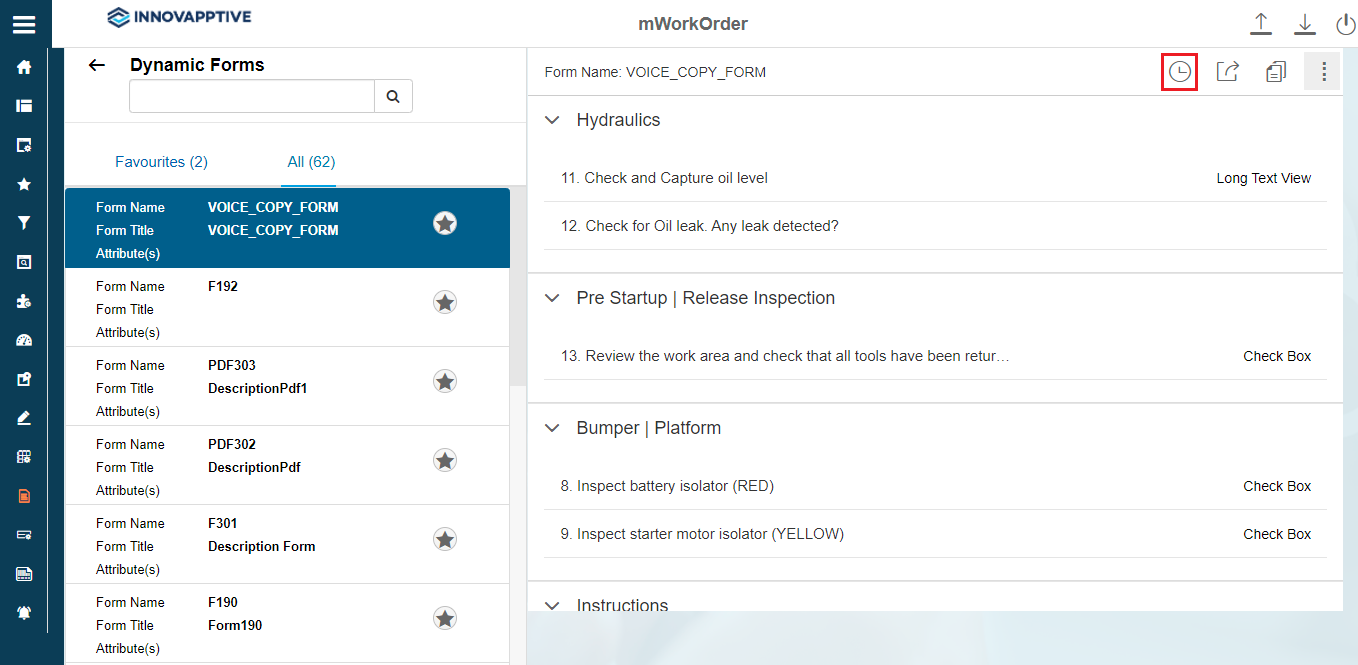Go back using the Dynamic Forms arrow
Viewport: 1358px width, 665px height.
97,65
